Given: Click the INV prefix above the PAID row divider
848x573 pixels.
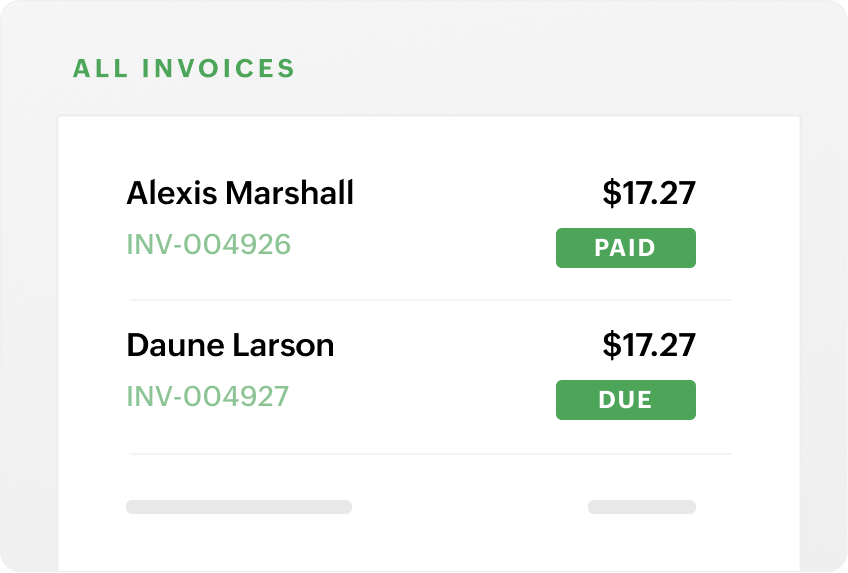Looking at the screenshot, I should [x=146, y=244].
